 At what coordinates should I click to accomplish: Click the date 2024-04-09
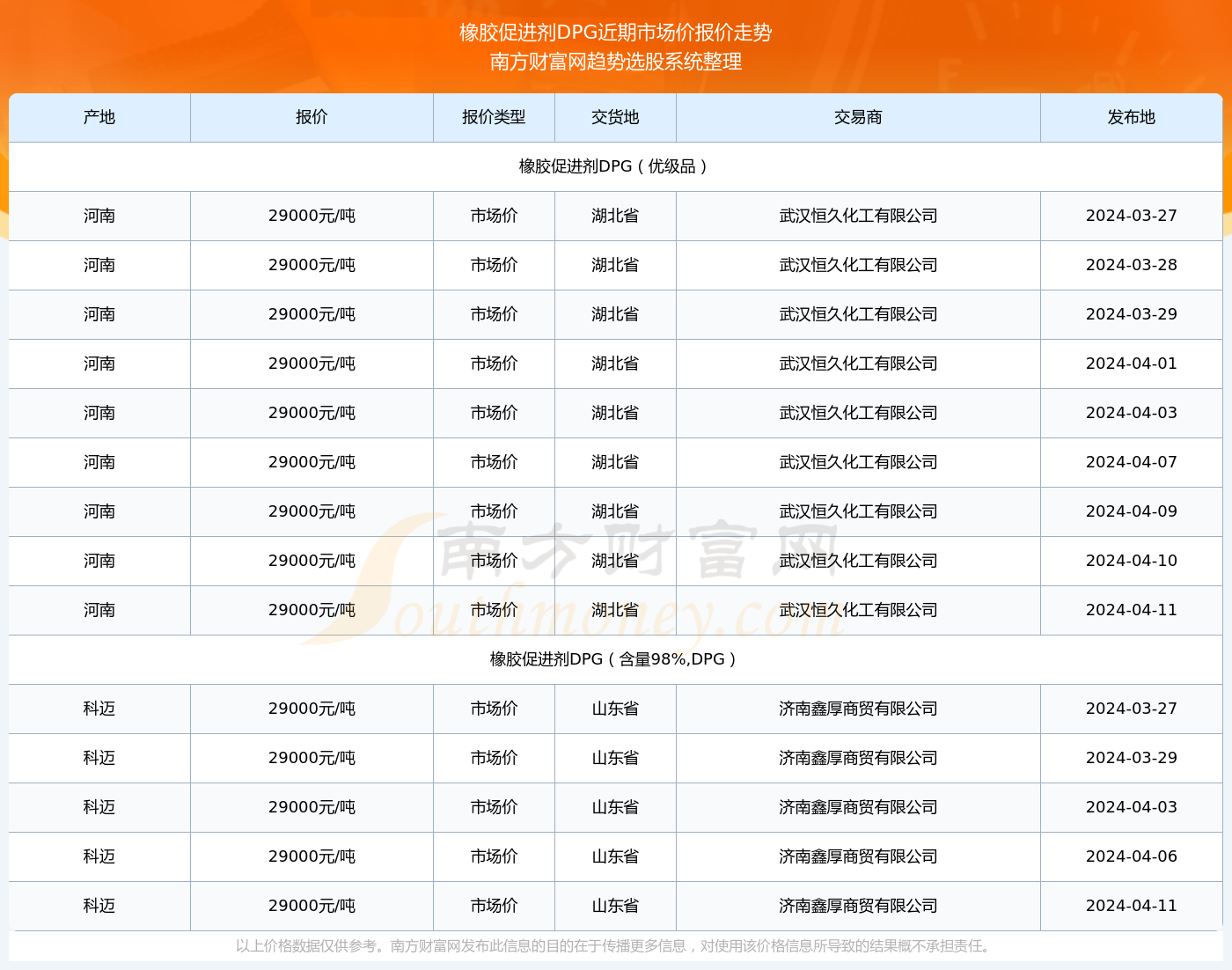(1131, 511)
